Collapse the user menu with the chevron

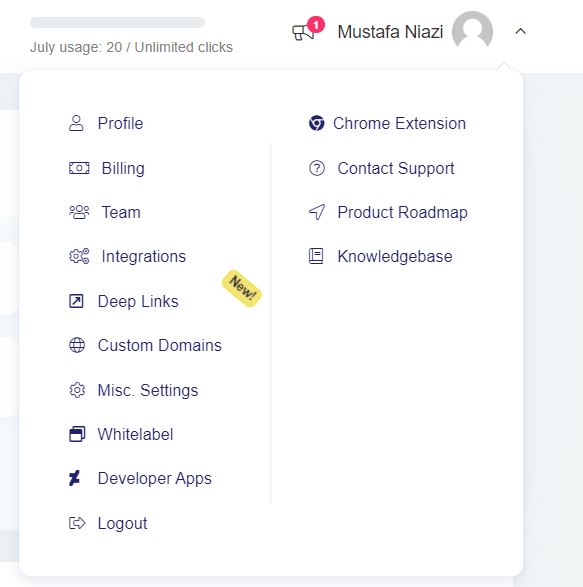520,31
